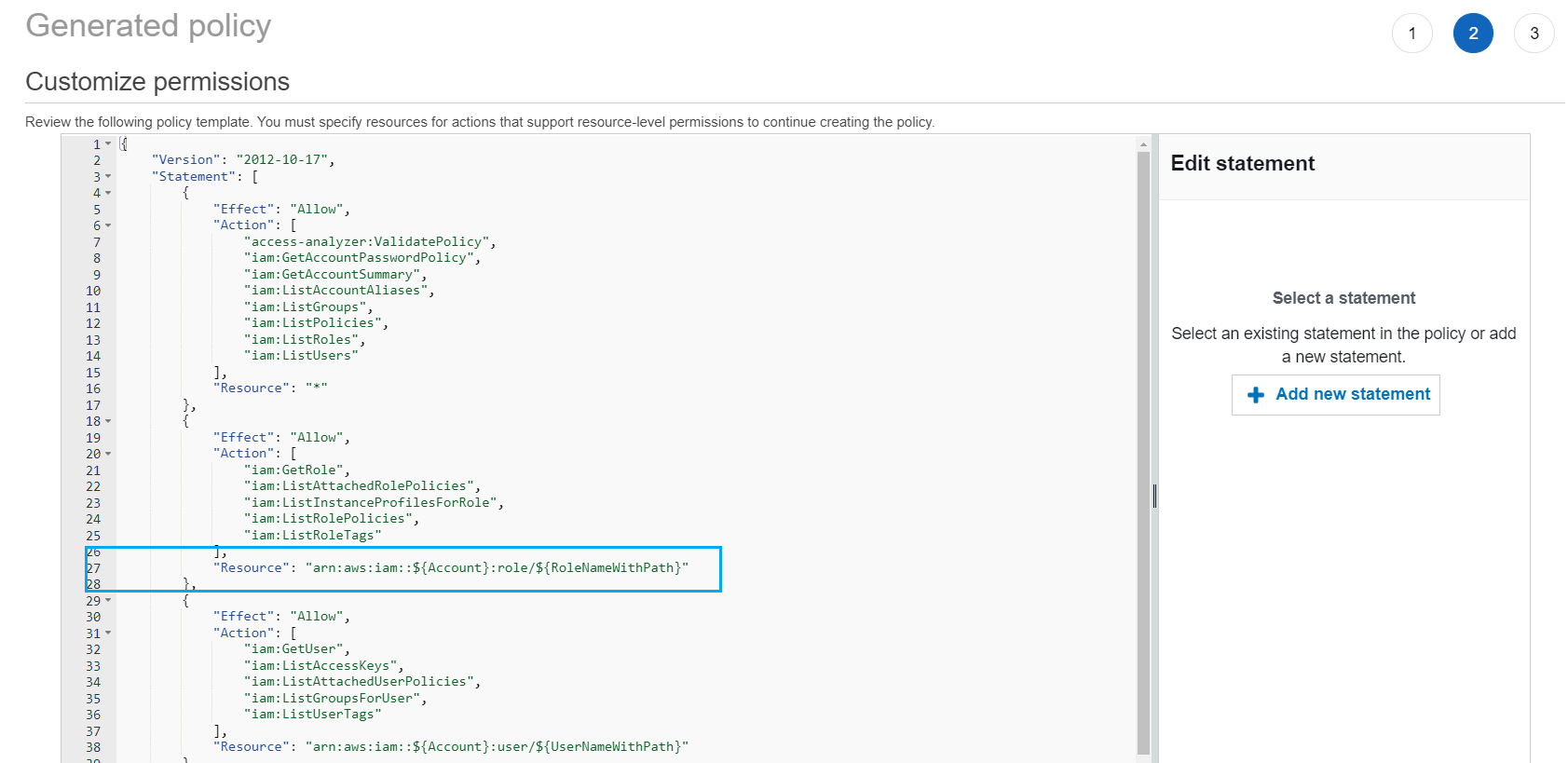Fold the third statement at line 29
Image resolution: width=1568 pixels, height=763 pixels.
108,601
